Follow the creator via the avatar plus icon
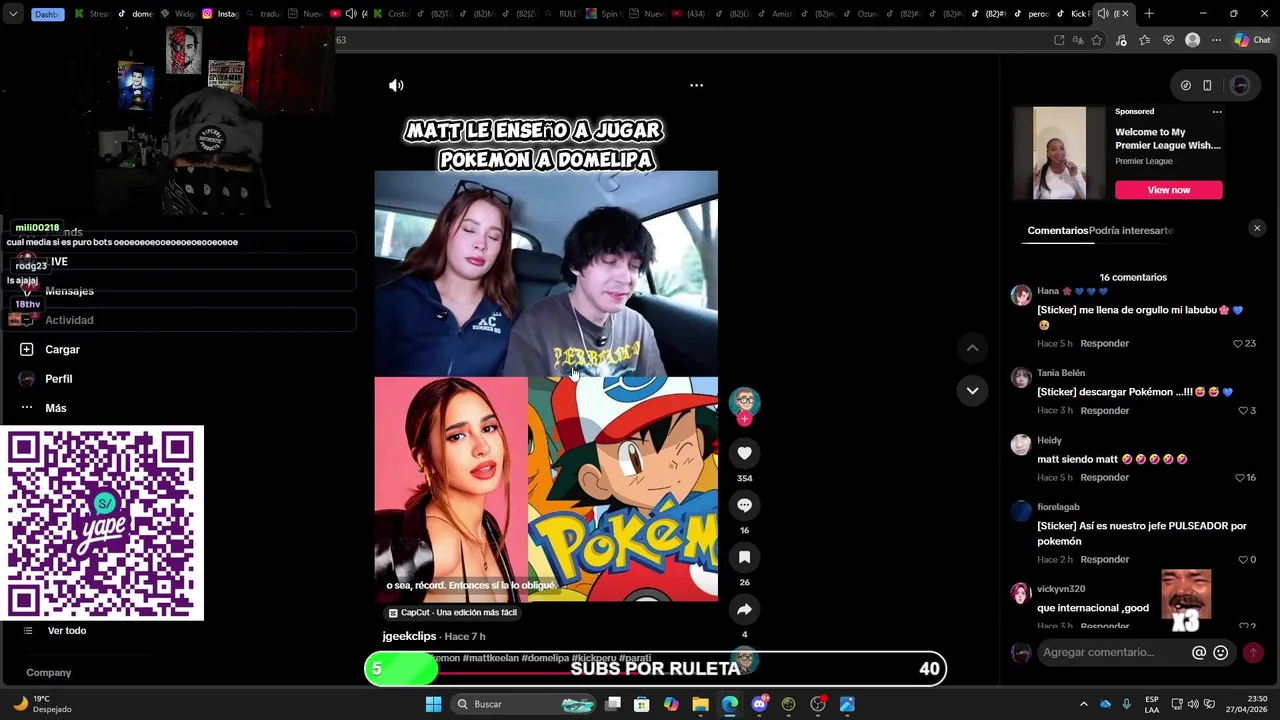Image resolution: width=1280 pixels, height=720 pixels. pyautogui.click(x=744, y=419)
